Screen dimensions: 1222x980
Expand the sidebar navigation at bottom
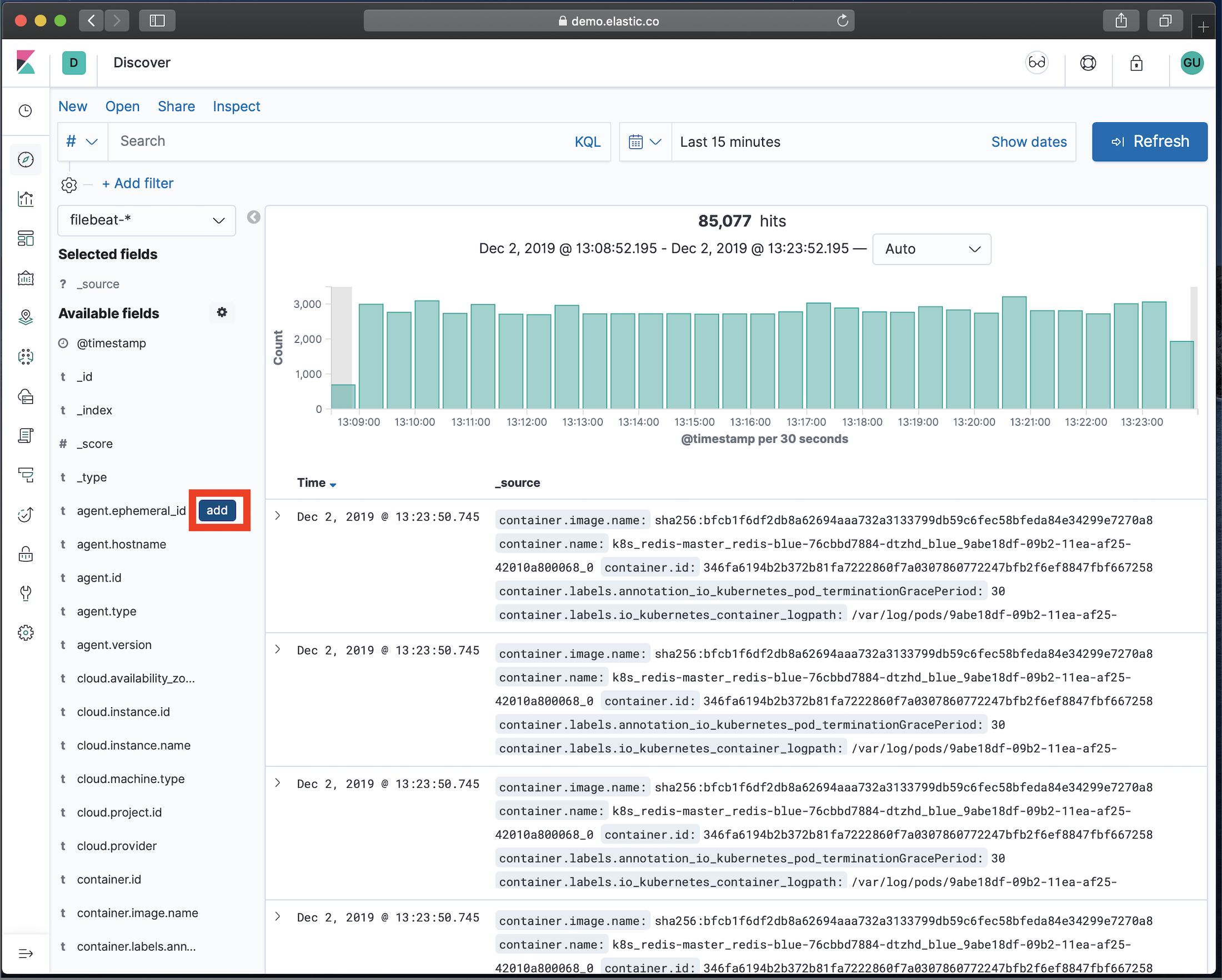pyautogui.click(x=26, y=953)
